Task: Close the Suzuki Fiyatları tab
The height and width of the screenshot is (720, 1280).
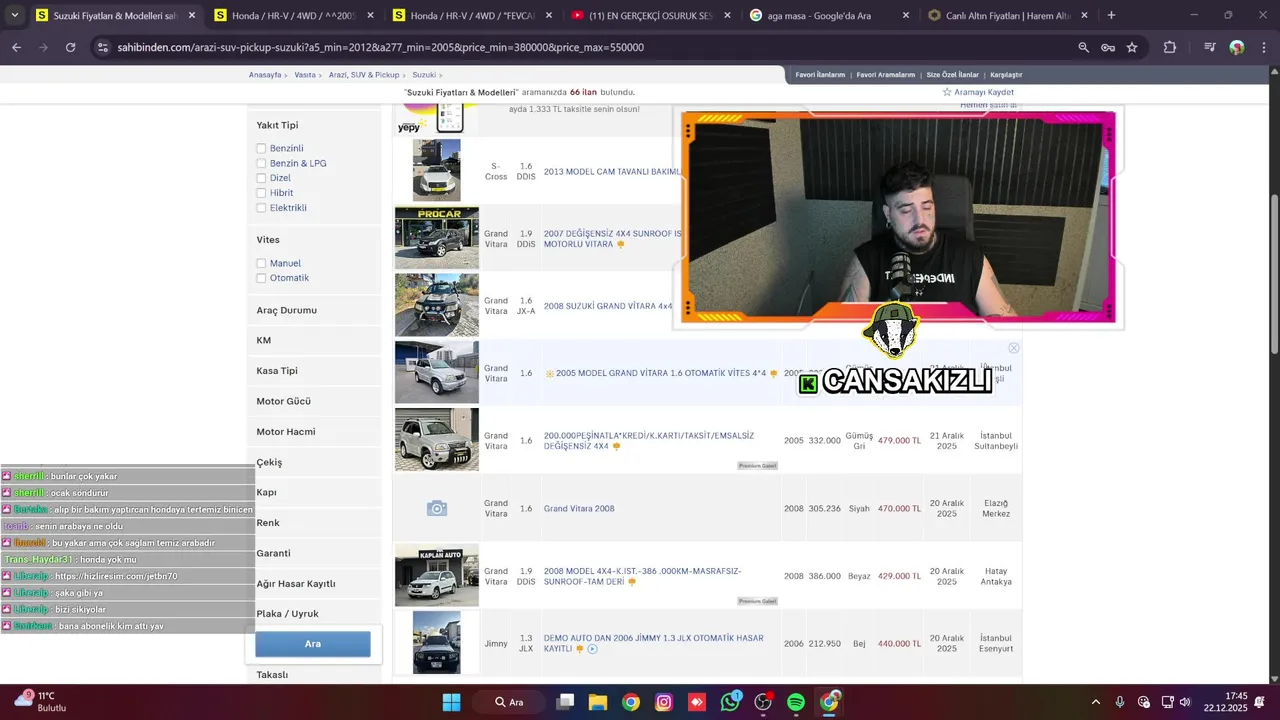Action: tap(192, 15)
